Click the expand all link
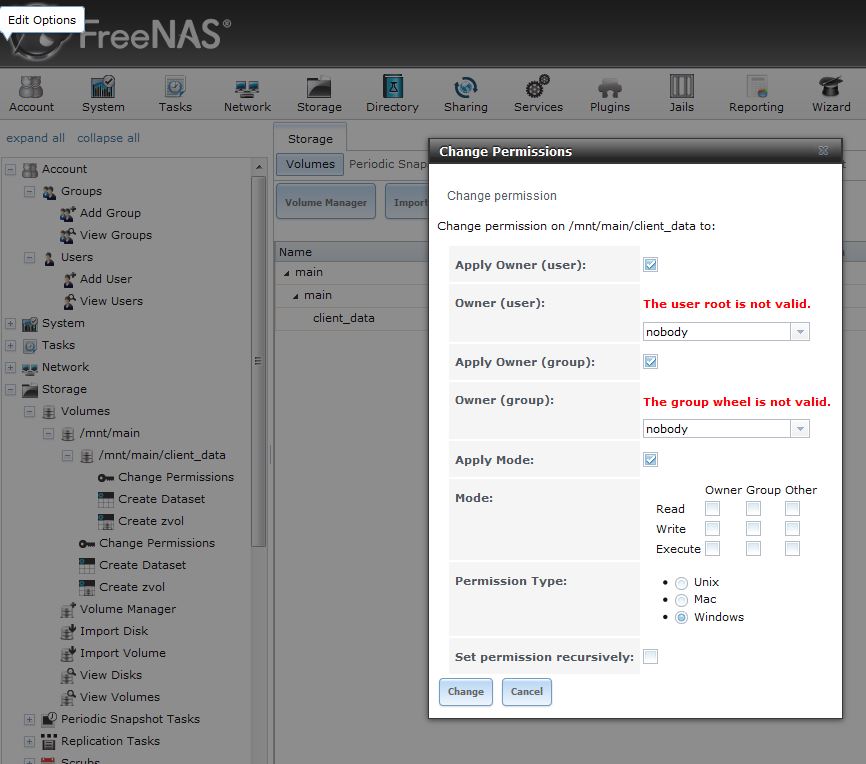This screenshot has width=866, height=764. point(35,138)
